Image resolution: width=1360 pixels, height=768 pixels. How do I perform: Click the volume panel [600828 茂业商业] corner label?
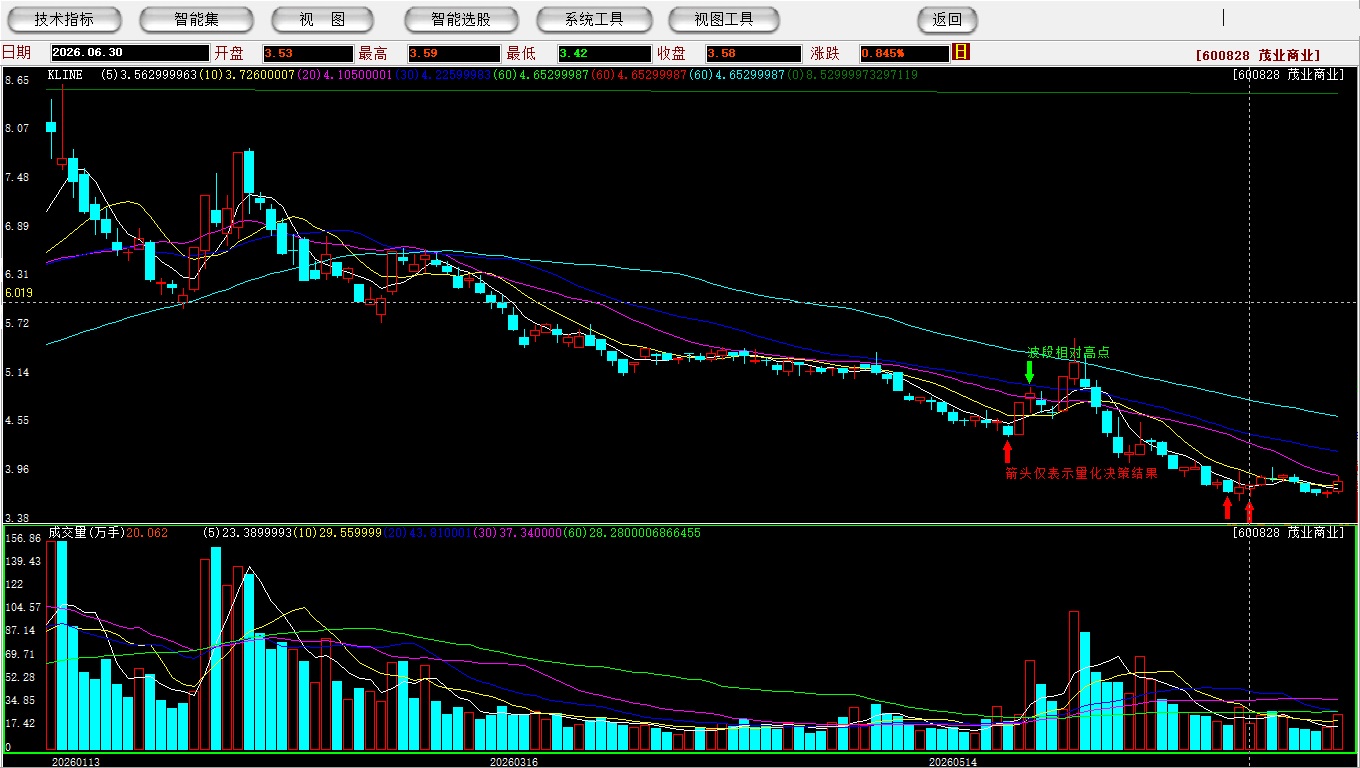click(x=1288, y=532)
